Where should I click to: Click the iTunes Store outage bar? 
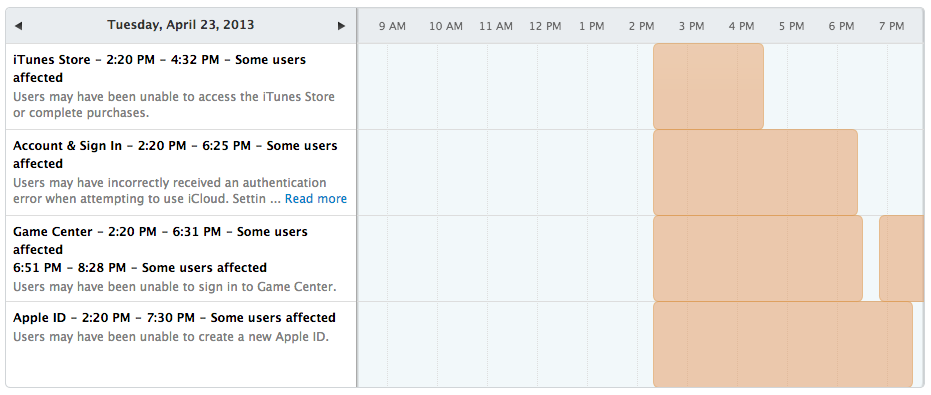pos(708,86)
